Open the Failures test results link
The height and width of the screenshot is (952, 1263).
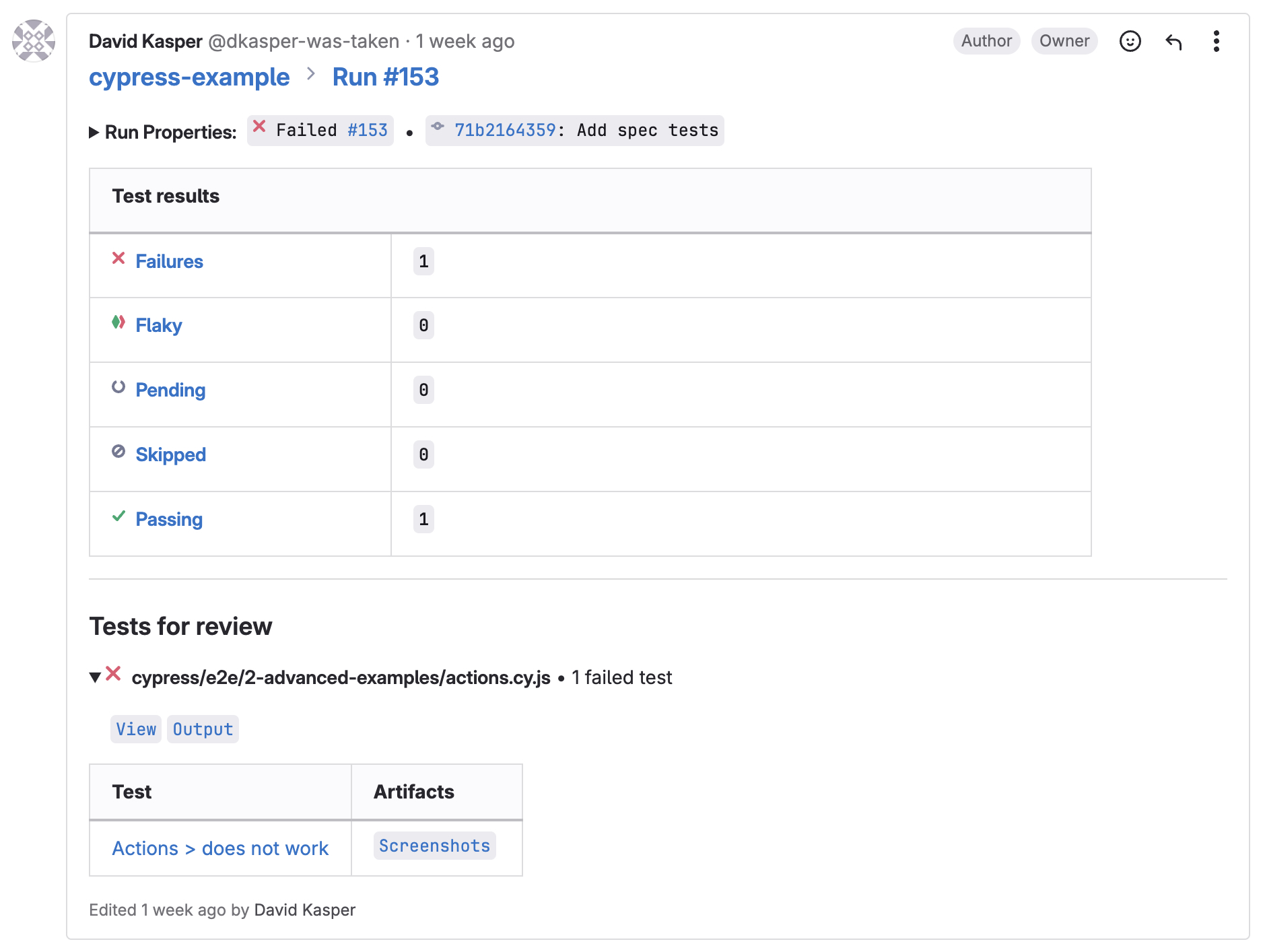[169, 261]
